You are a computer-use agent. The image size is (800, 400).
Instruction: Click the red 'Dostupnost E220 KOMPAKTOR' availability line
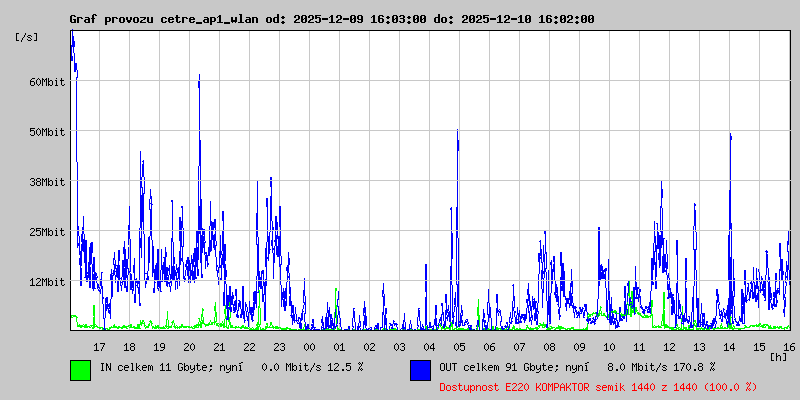pos(598,387)
